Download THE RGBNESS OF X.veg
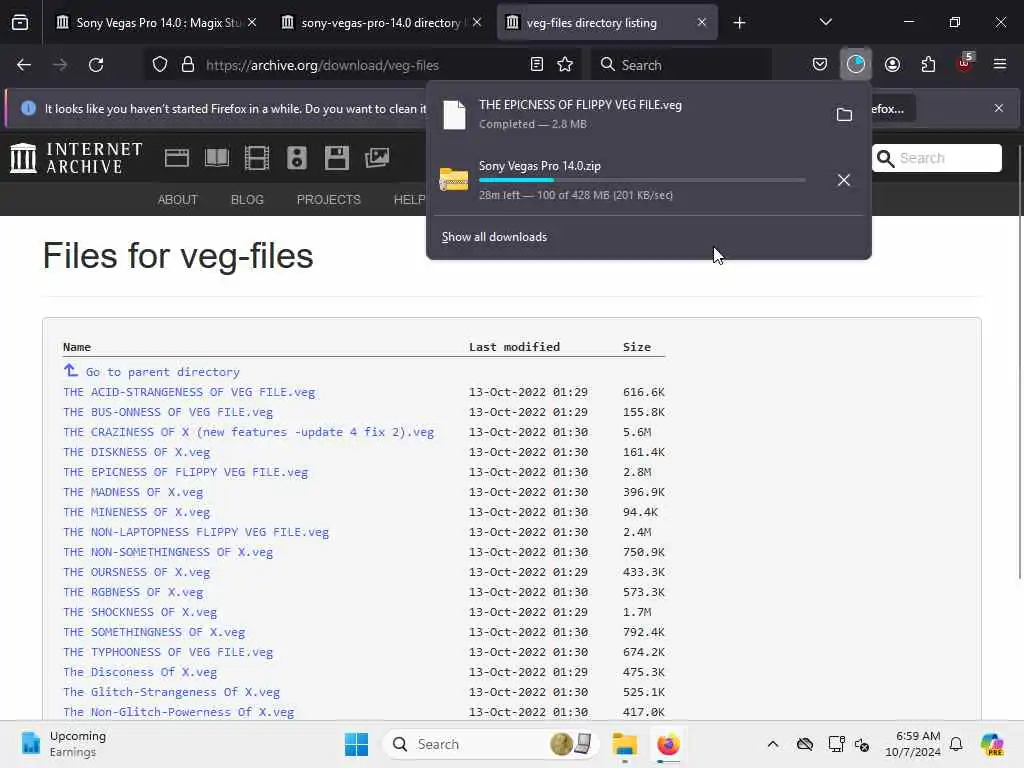 (x=133, y=592)
